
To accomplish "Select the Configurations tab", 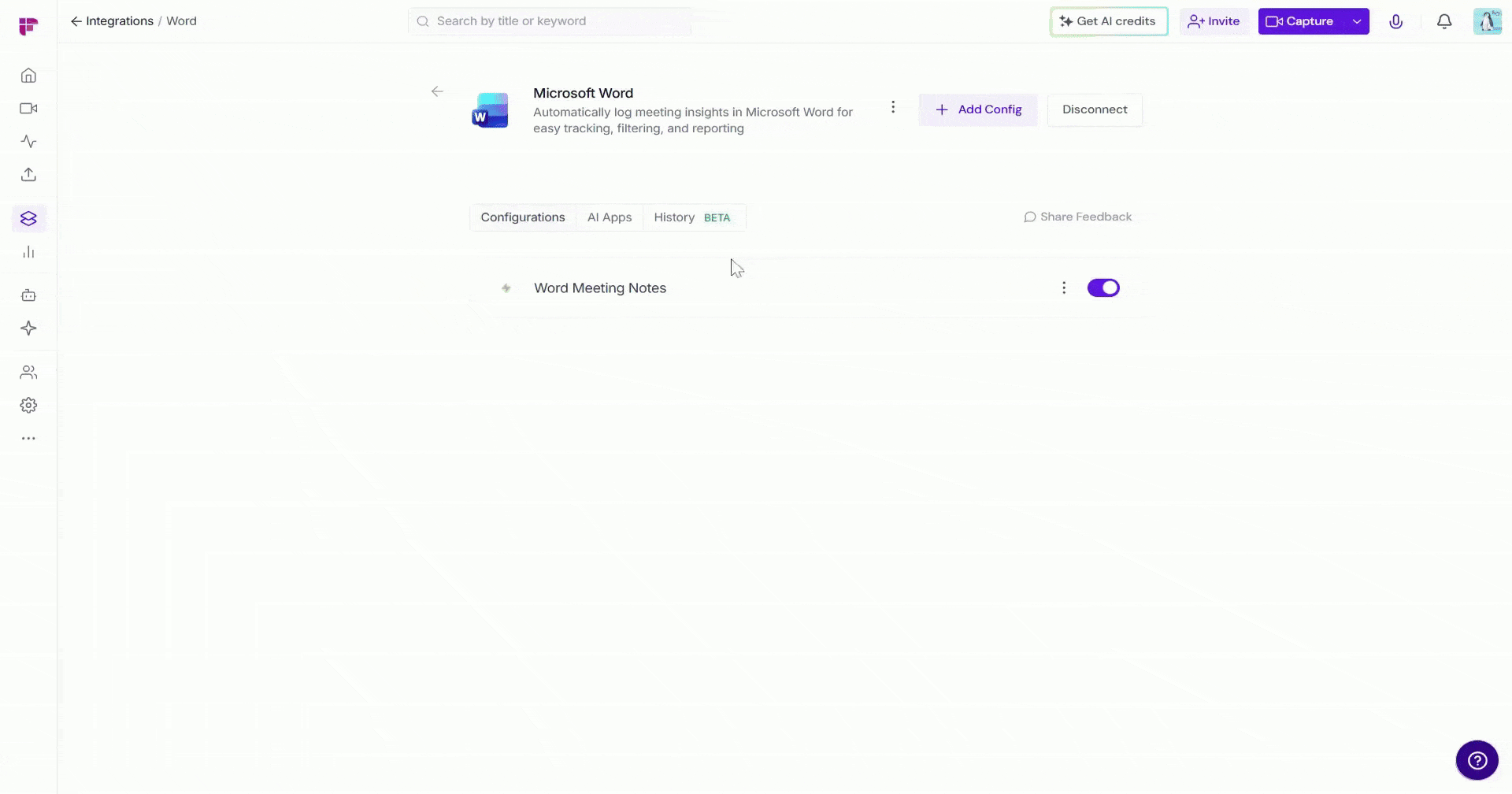I will pyautogui.click(x=523, y=217).
